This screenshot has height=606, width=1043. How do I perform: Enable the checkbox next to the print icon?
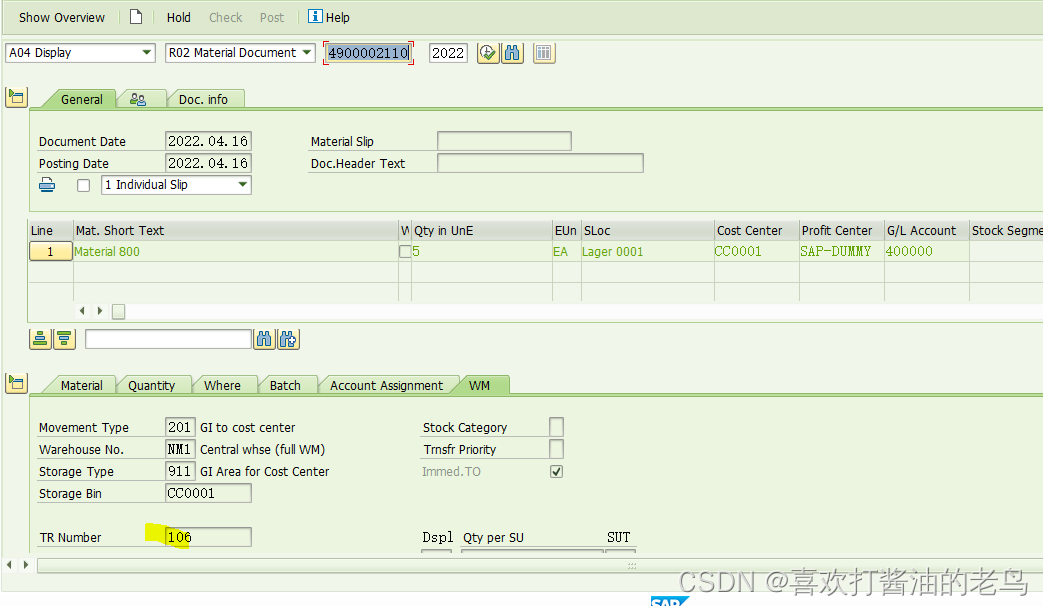[83, 184]
